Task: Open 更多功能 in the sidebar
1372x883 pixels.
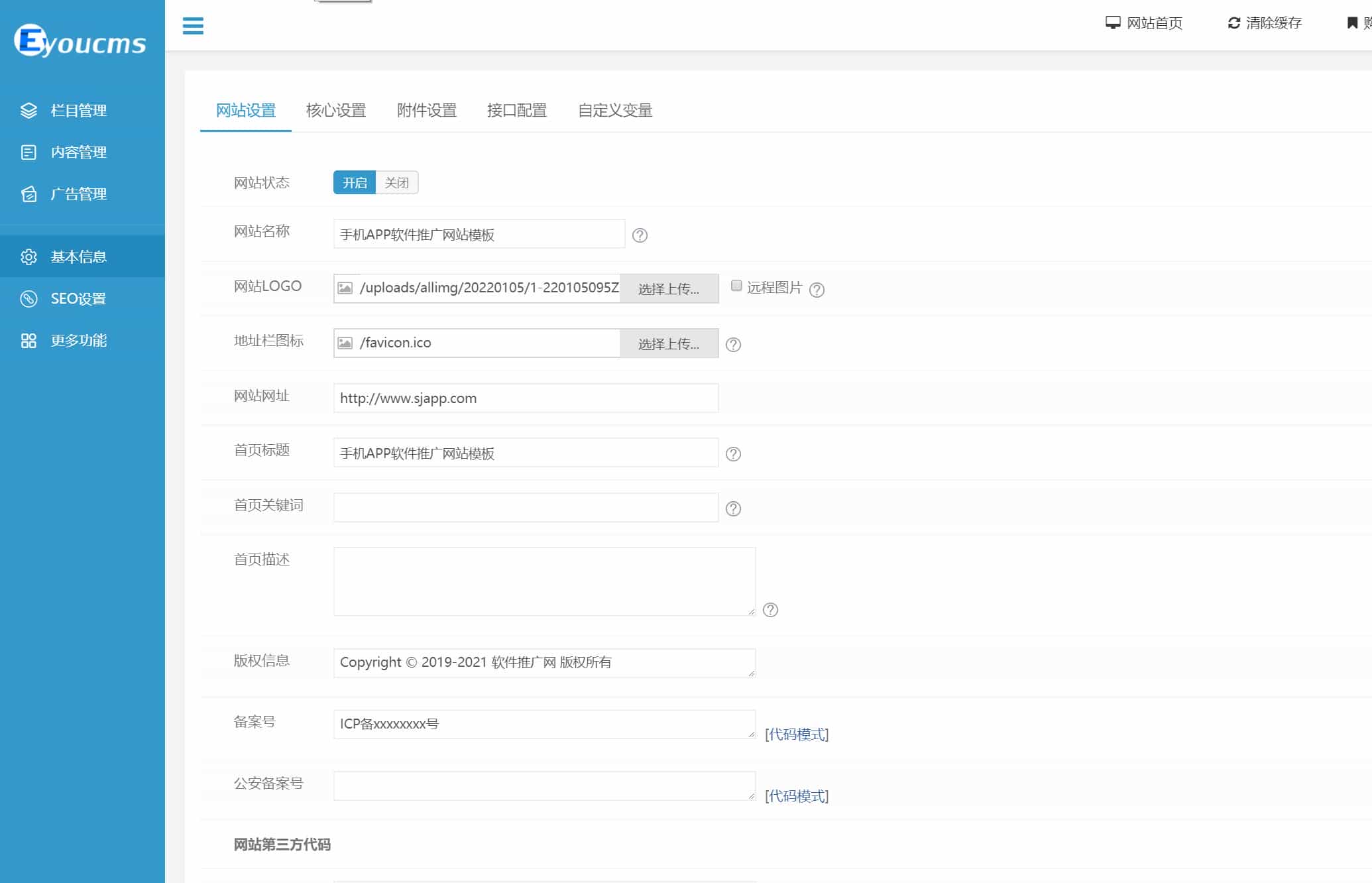Action: 78,341
